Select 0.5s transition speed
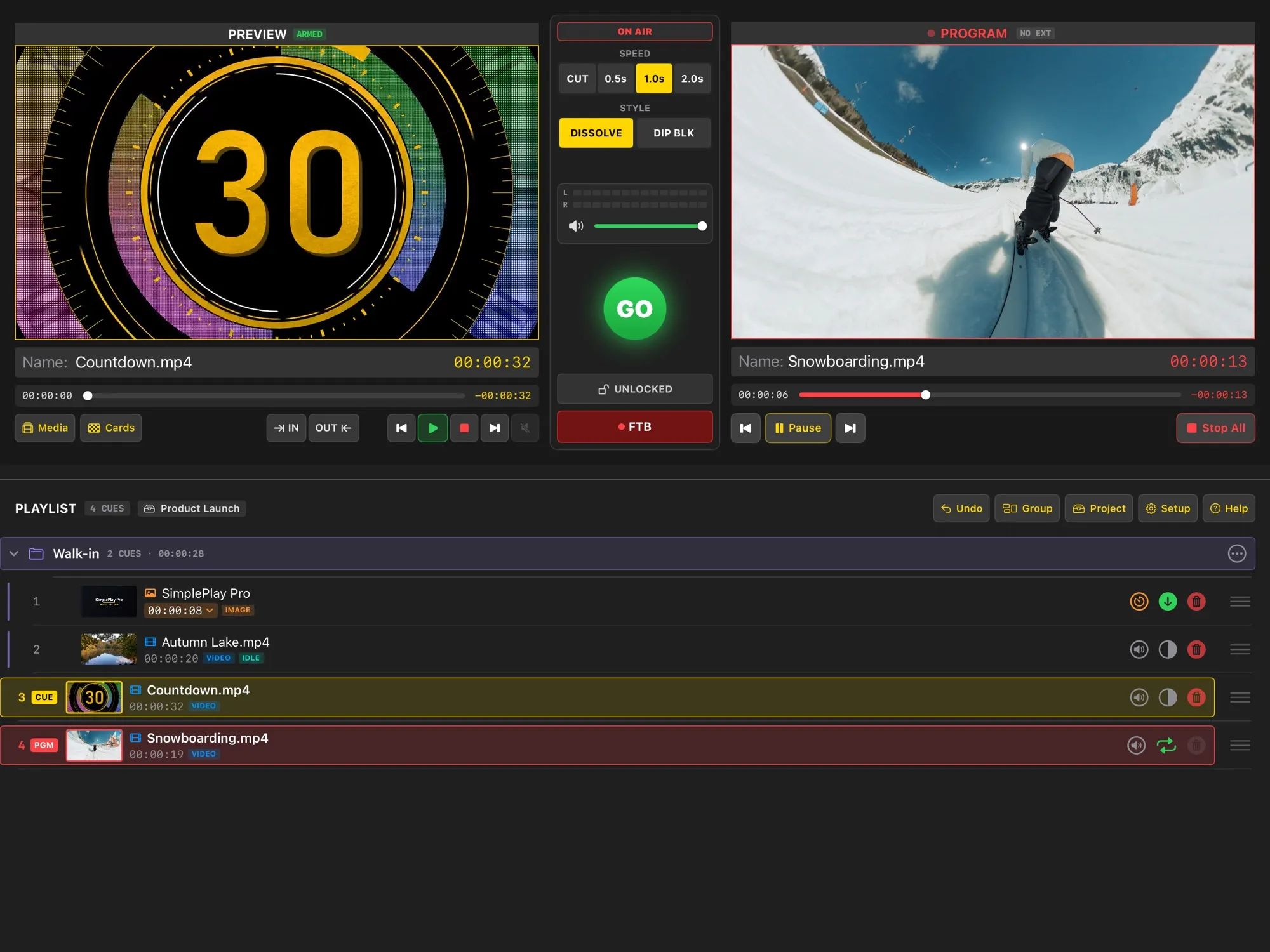1270x952 pixels. coord(615,79)
